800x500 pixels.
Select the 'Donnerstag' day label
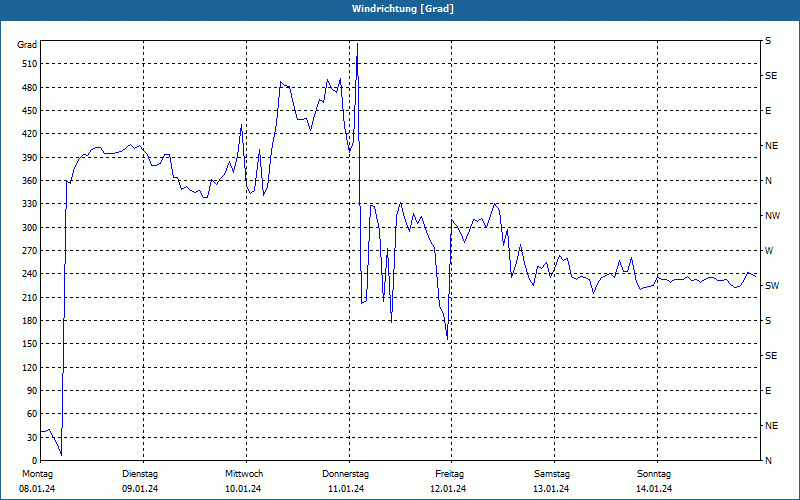[x=345, y=474]
